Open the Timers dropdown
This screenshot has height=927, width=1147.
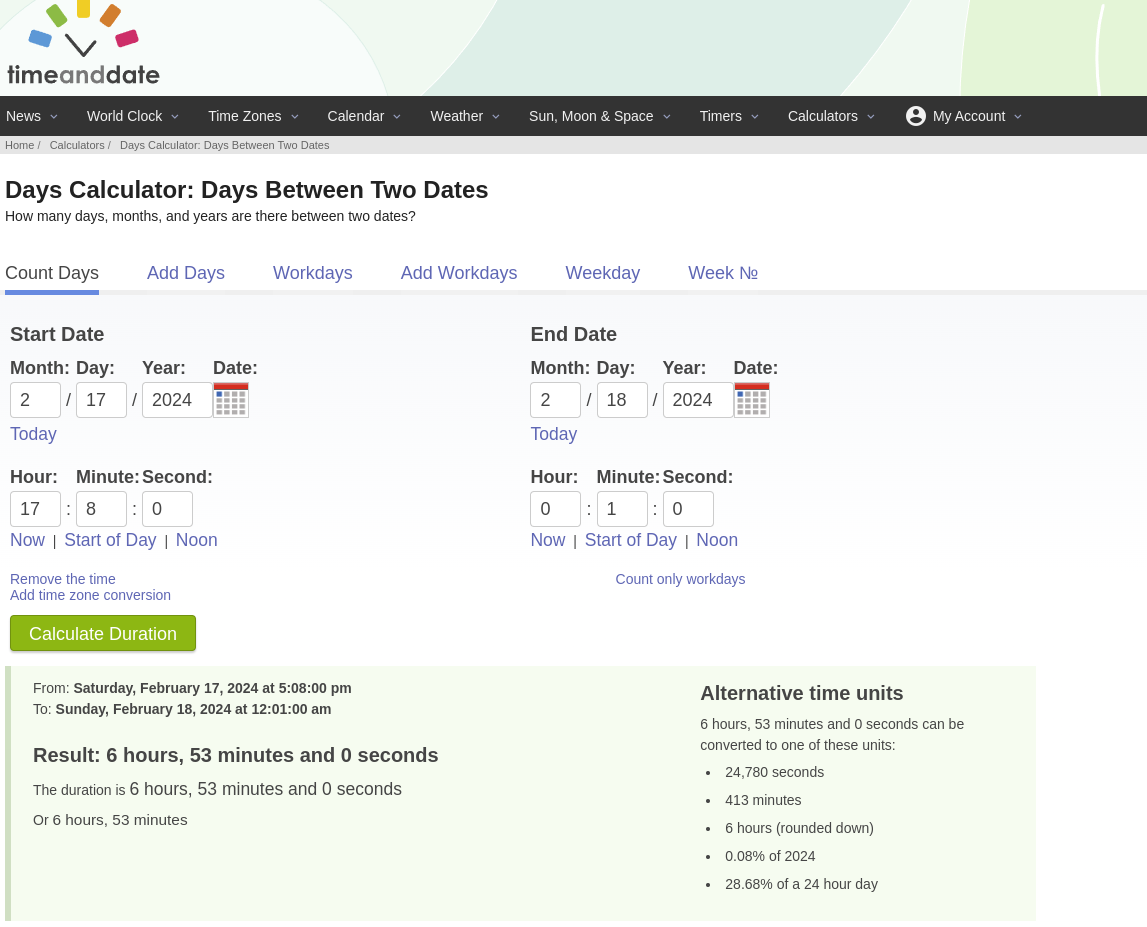(729, 116)
